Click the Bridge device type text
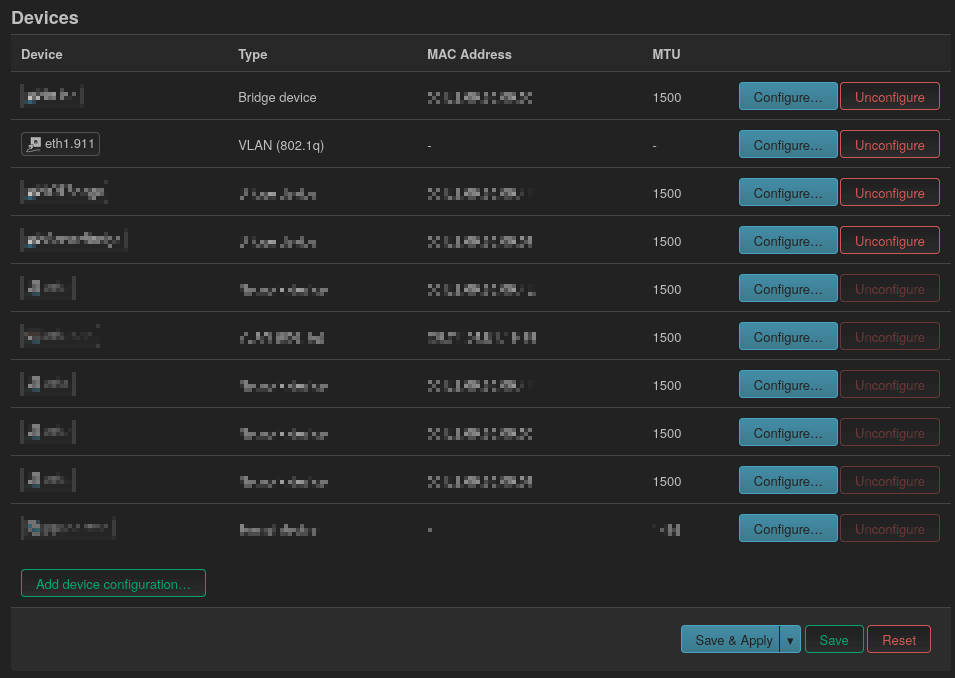The image size is (955, 678). 277,98
